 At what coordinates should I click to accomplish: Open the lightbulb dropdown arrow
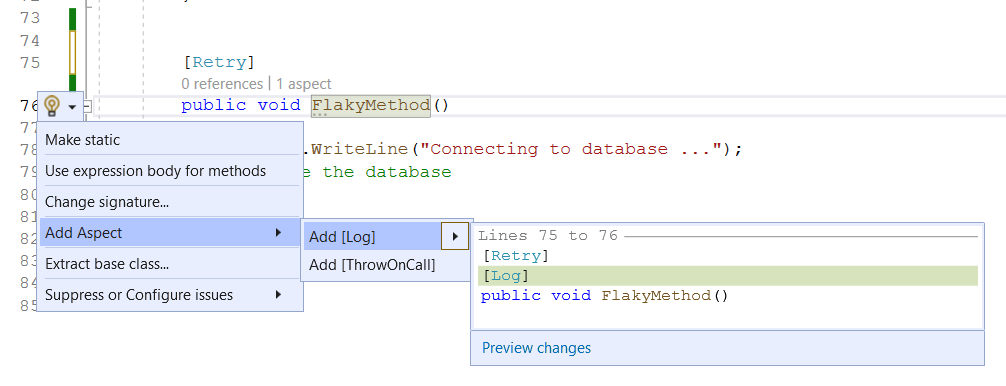(x=72, y=106)
